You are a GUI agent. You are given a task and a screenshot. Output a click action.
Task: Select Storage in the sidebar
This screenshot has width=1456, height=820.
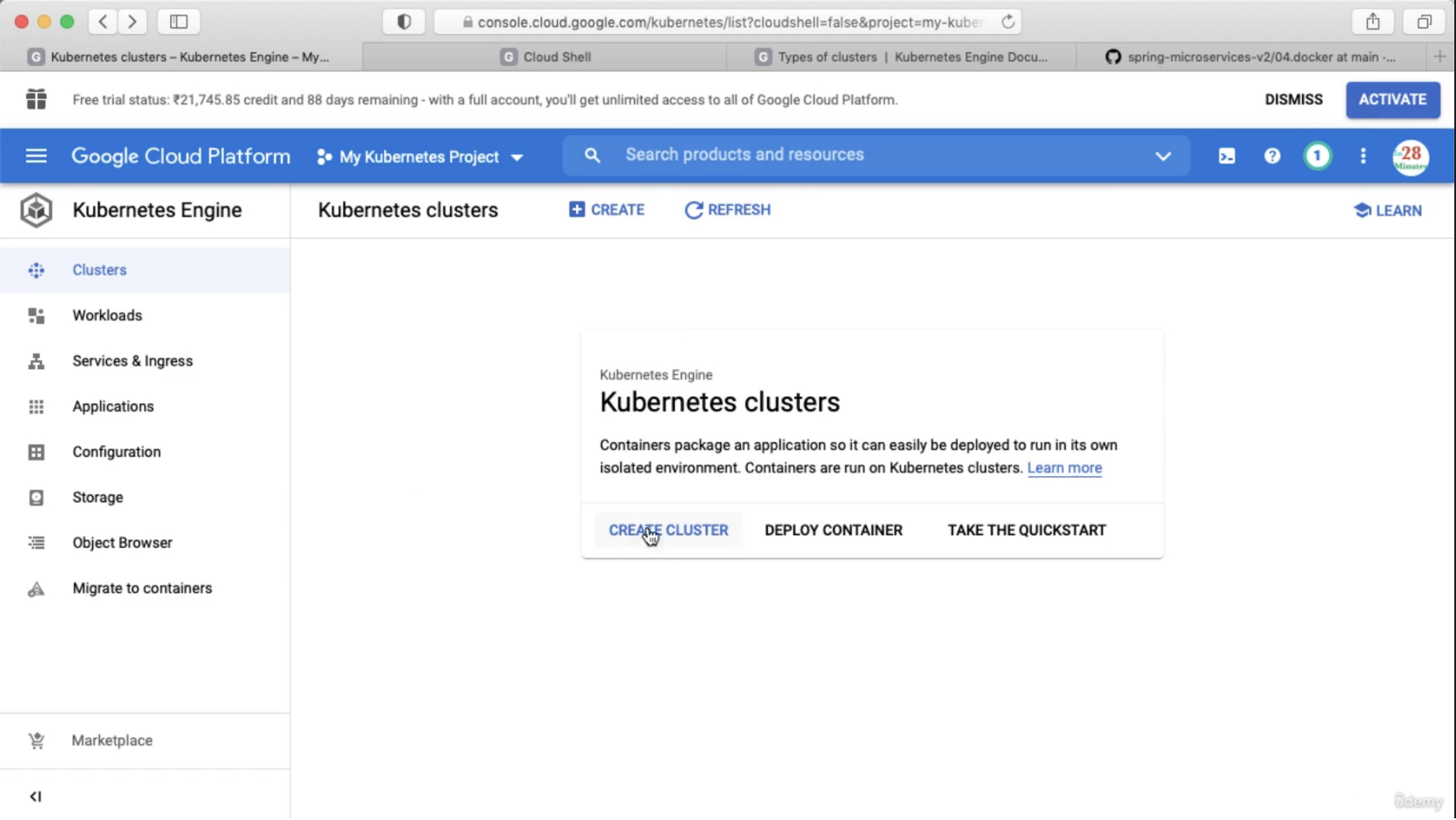pyautogui.click(x=145, y=497)
